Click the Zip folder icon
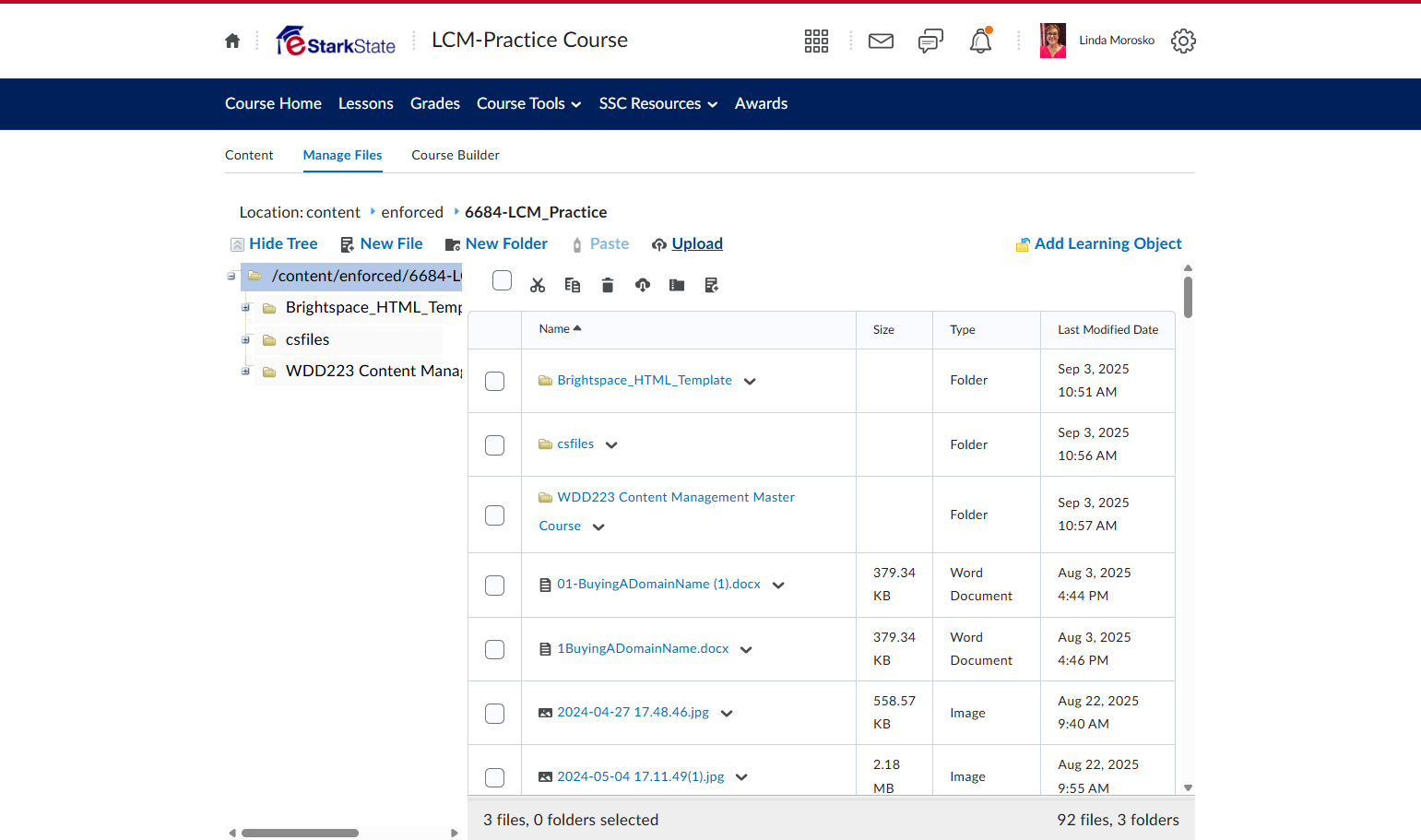This screenshot has width=1421, height=840. 677,285
